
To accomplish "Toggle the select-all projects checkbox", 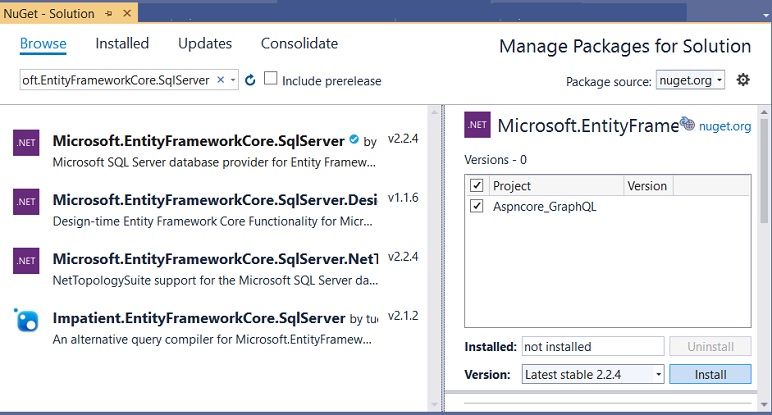I will point(477,186).
